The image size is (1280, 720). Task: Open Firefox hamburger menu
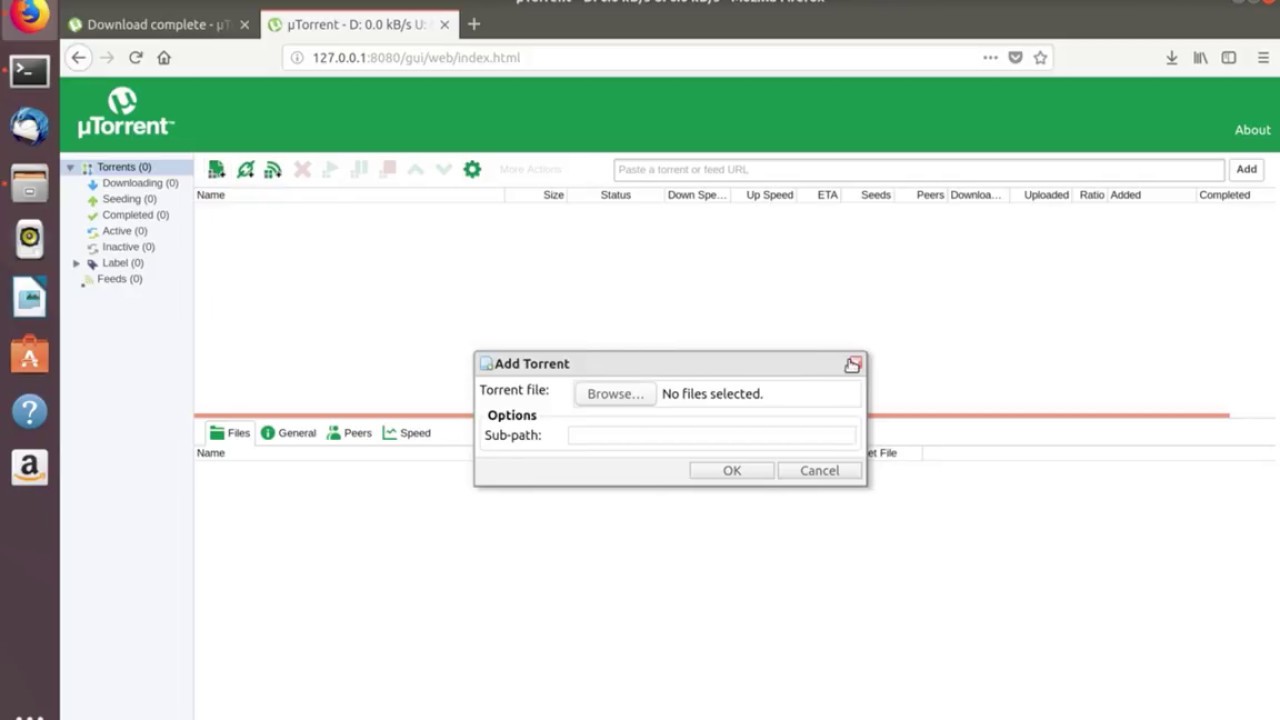click(1263, 58)
